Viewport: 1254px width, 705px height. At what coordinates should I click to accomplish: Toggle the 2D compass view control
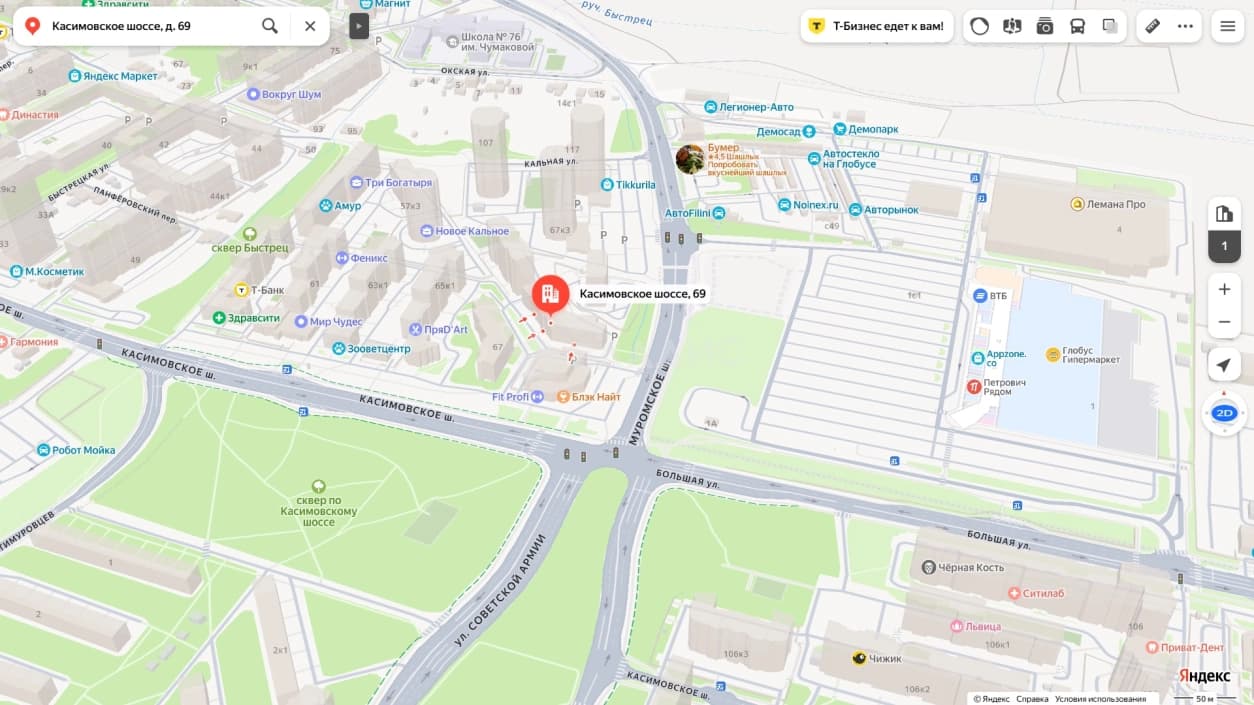[1224, 413]
